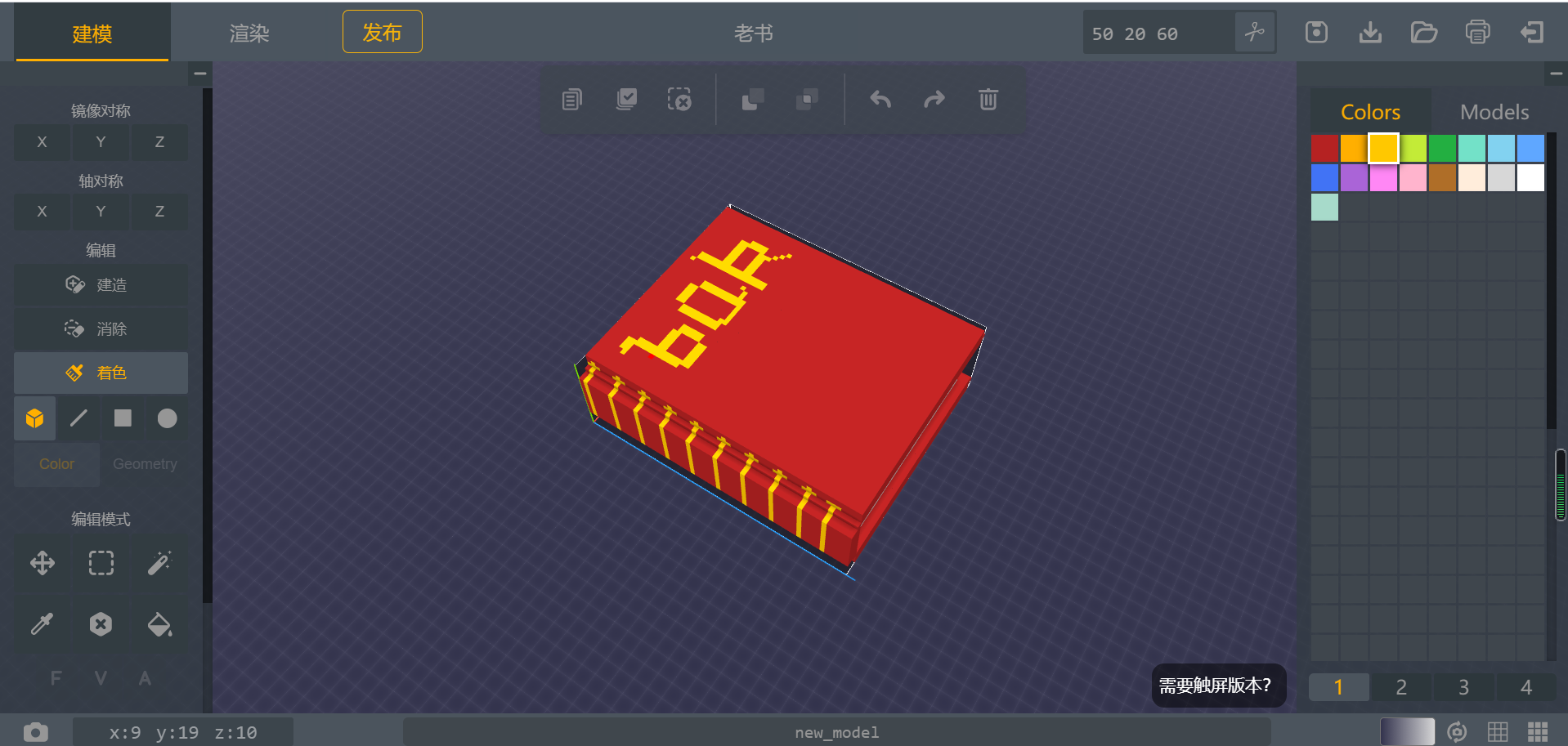Click the new_model name field
This screenshot has height=746, width=1568.
pos(837,732)
